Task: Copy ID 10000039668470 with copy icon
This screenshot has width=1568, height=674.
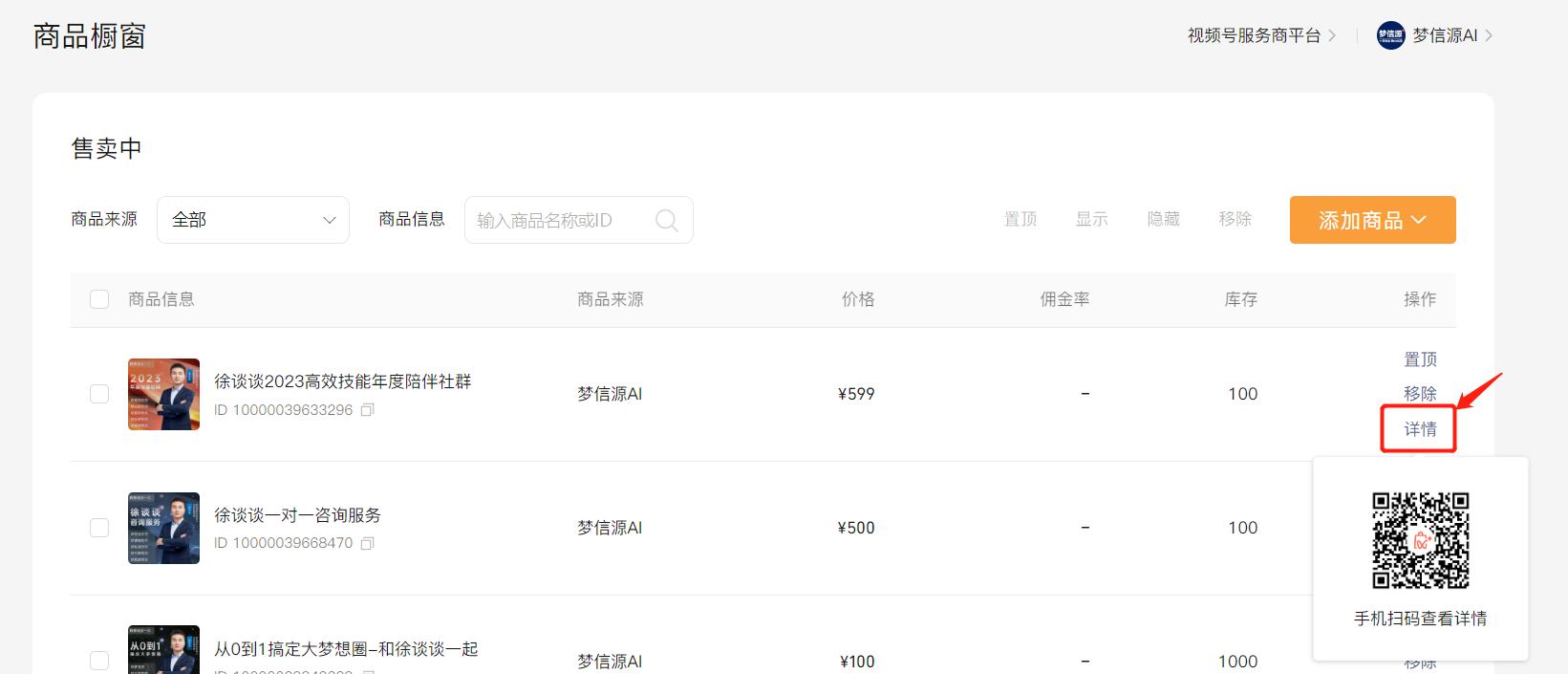Action: click(367, 543)
